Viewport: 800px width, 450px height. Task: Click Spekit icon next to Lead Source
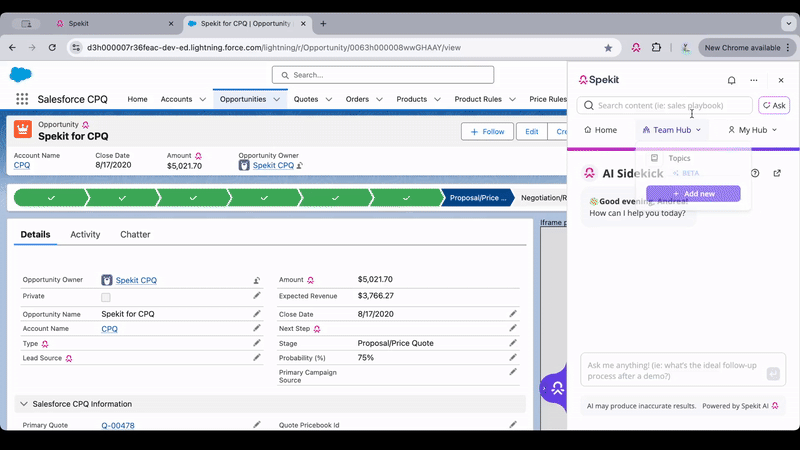click(x=69, y=359)
